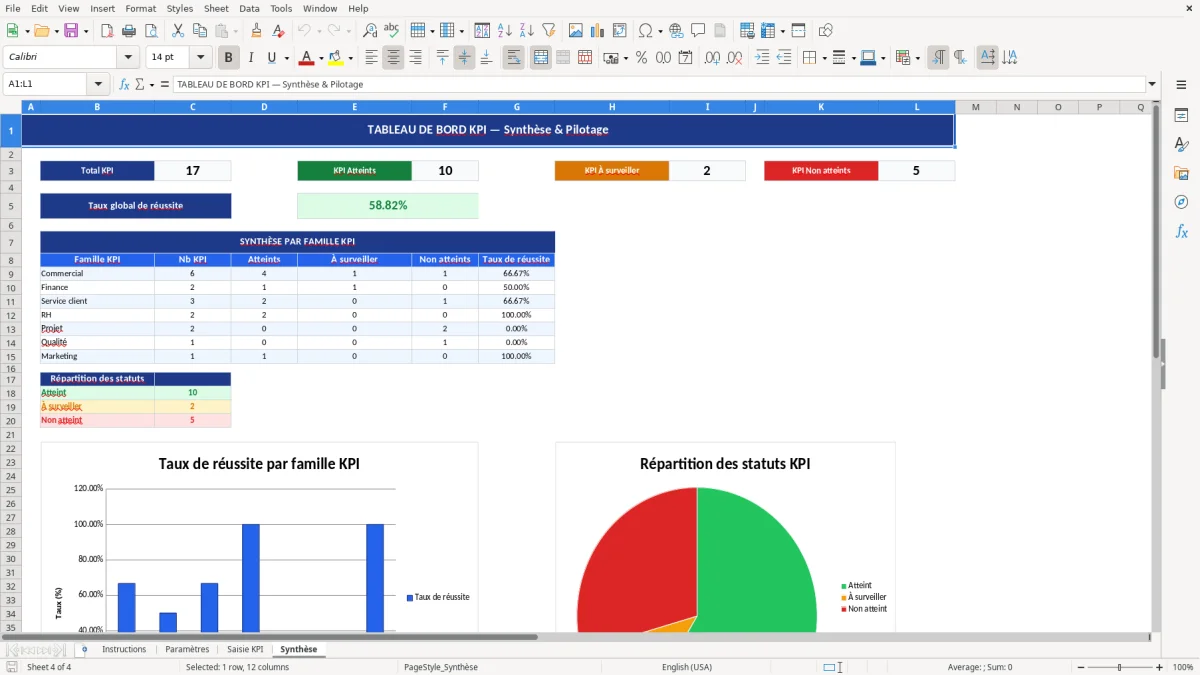
Task: Format as percent
Action: [641, 57]
